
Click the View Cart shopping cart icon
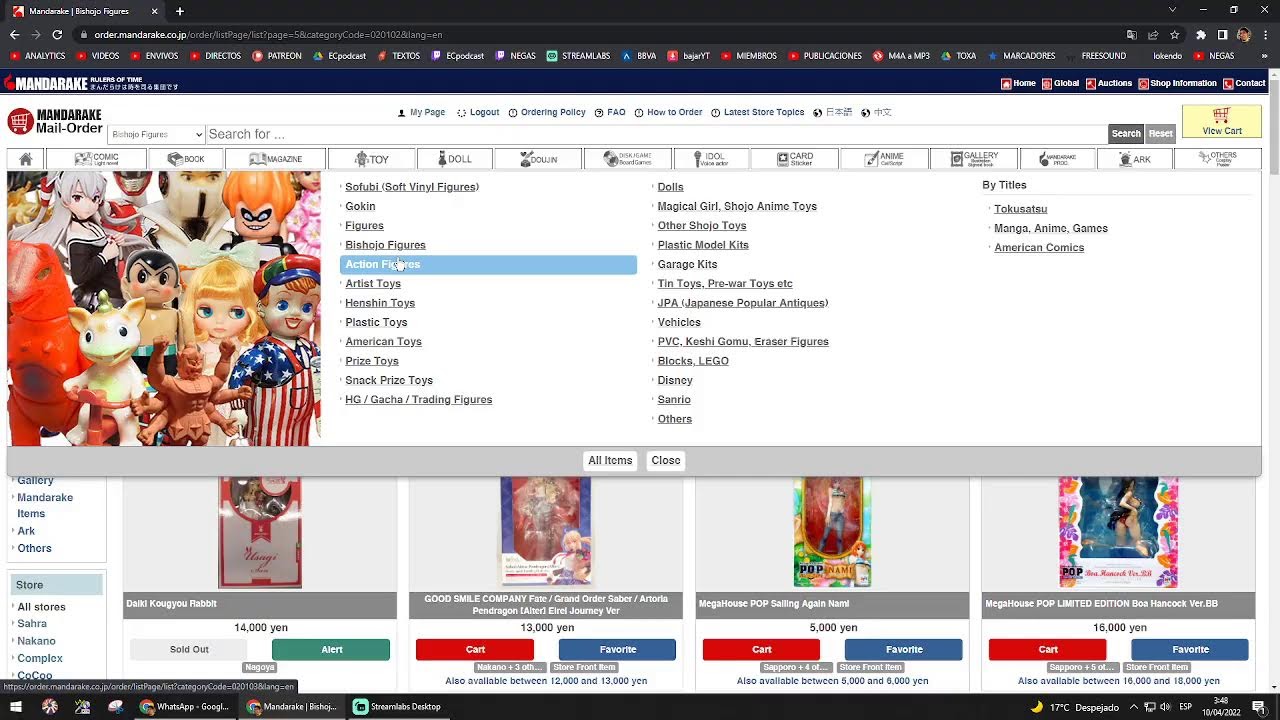click(x=1221, y=121)
